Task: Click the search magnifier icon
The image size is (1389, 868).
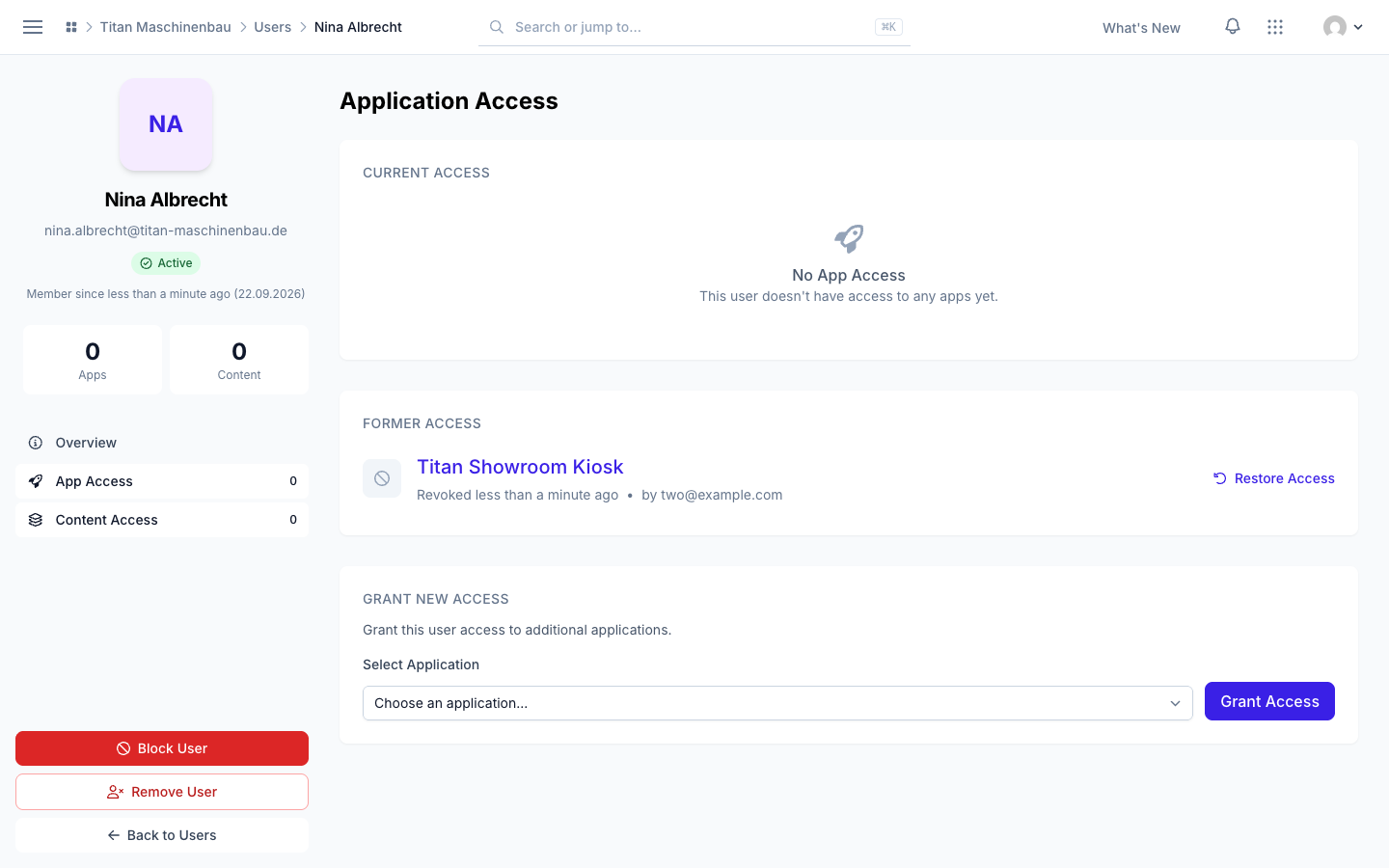Action: (x=497, y=27)
